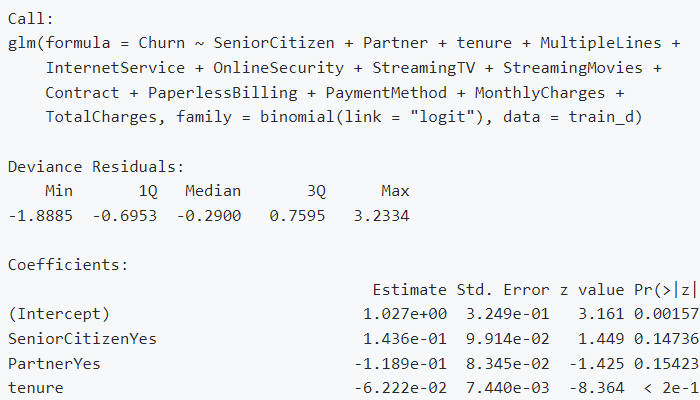The image size is (700, 400).
Task: Click the 'Call:' heading text
Action: [31, 19]
